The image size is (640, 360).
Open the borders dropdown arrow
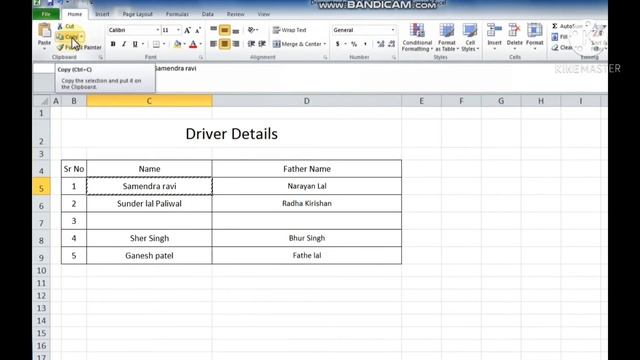(164, 44)
